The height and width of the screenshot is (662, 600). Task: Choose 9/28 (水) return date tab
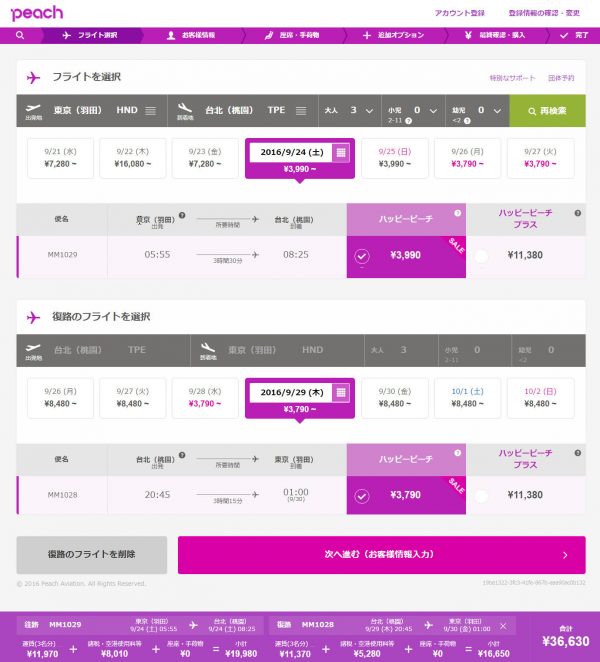pyautogui.click(x=205, y=398)
